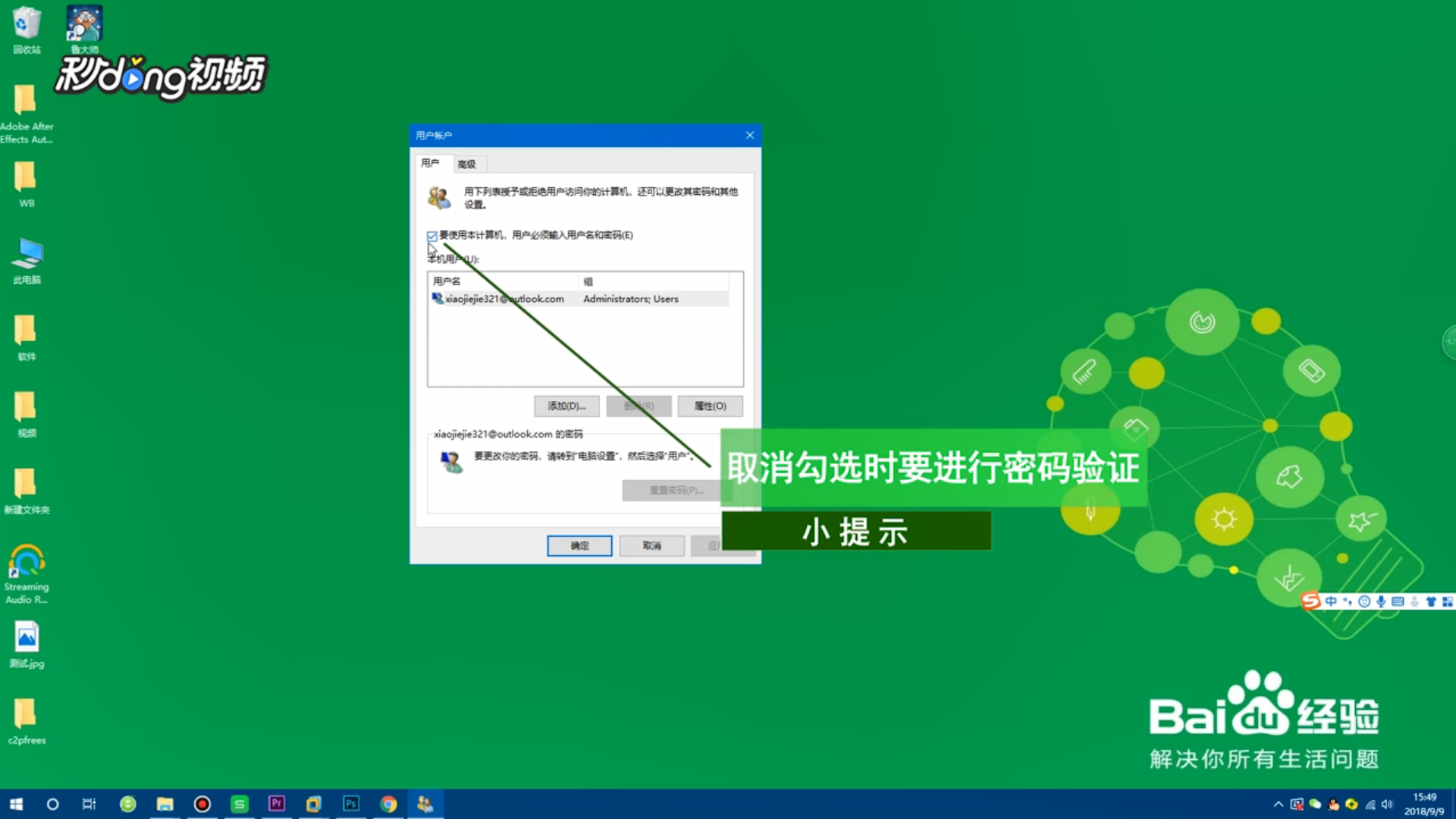Open the WeChat tray icon

tap(1315, 805)
